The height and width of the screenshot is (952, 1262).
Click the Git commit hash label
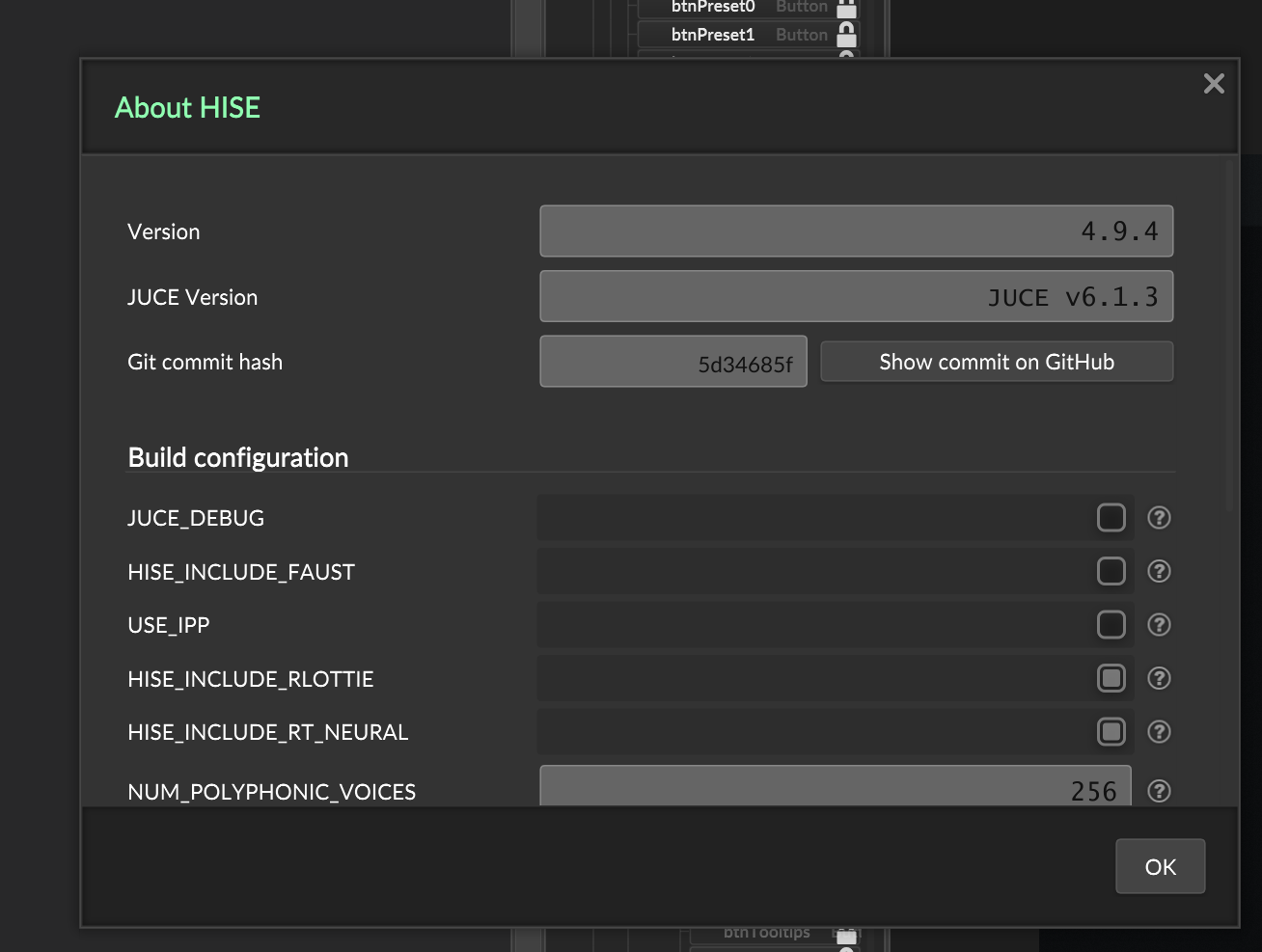click(x=206, y=362)
